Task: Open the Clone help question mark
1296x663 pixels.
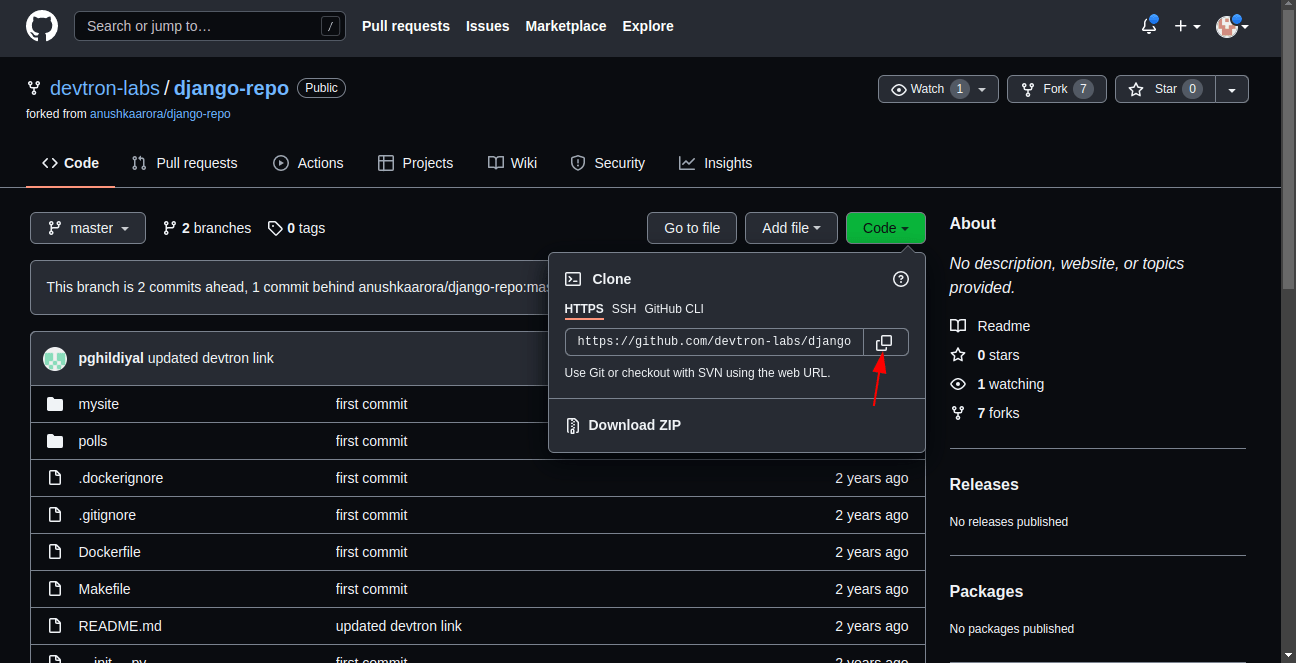Action: pos(901,279)
